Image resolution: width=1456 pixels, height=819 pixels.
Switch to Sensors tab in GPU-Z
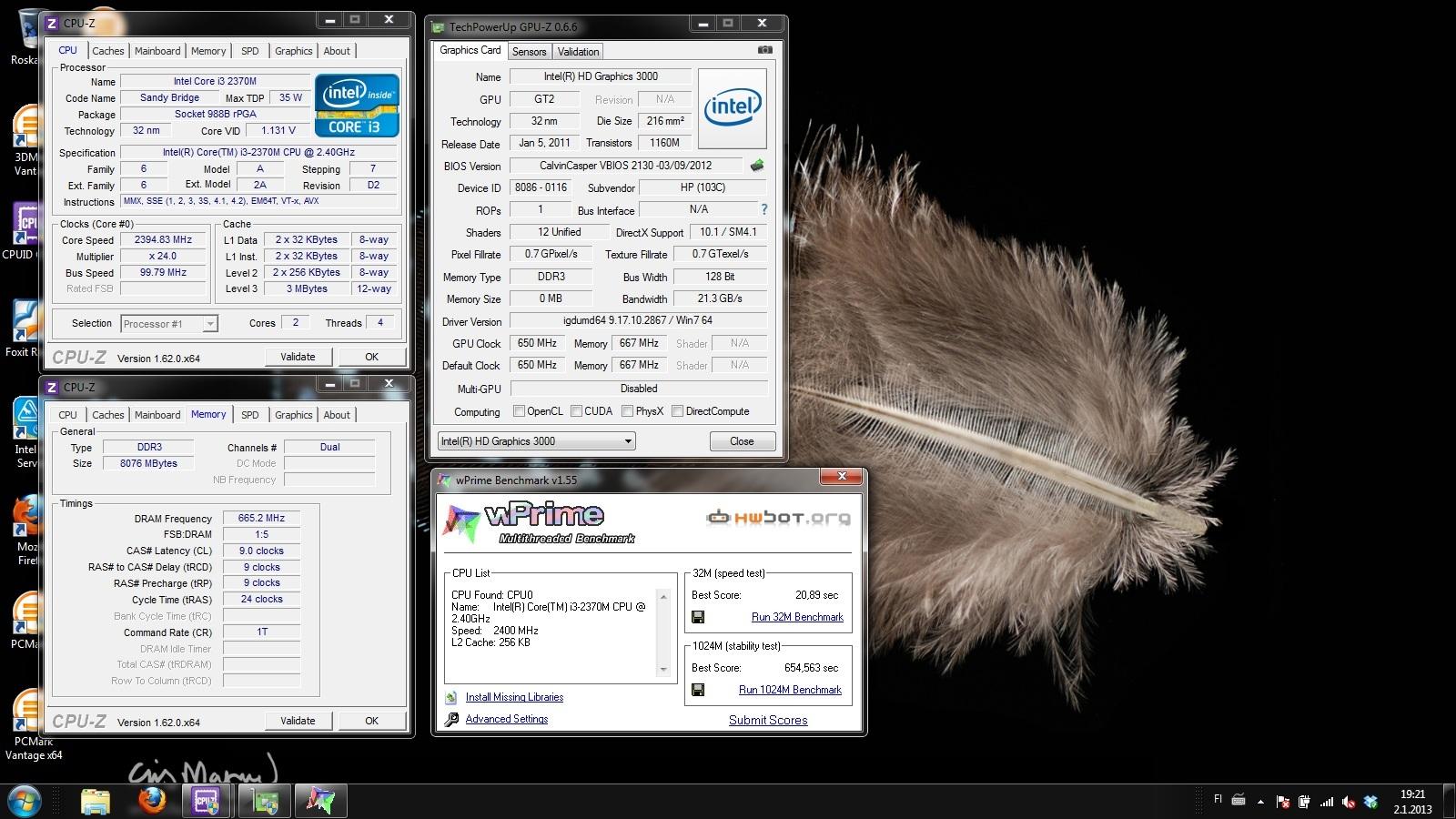[529, 52]
